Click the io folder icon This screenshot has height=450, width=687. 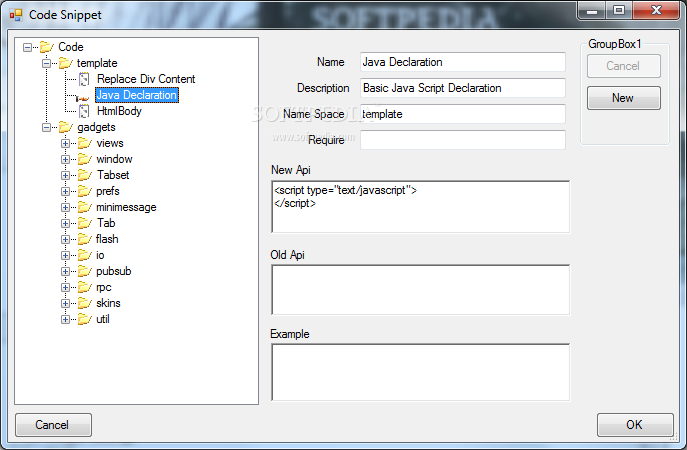point(85,255)
